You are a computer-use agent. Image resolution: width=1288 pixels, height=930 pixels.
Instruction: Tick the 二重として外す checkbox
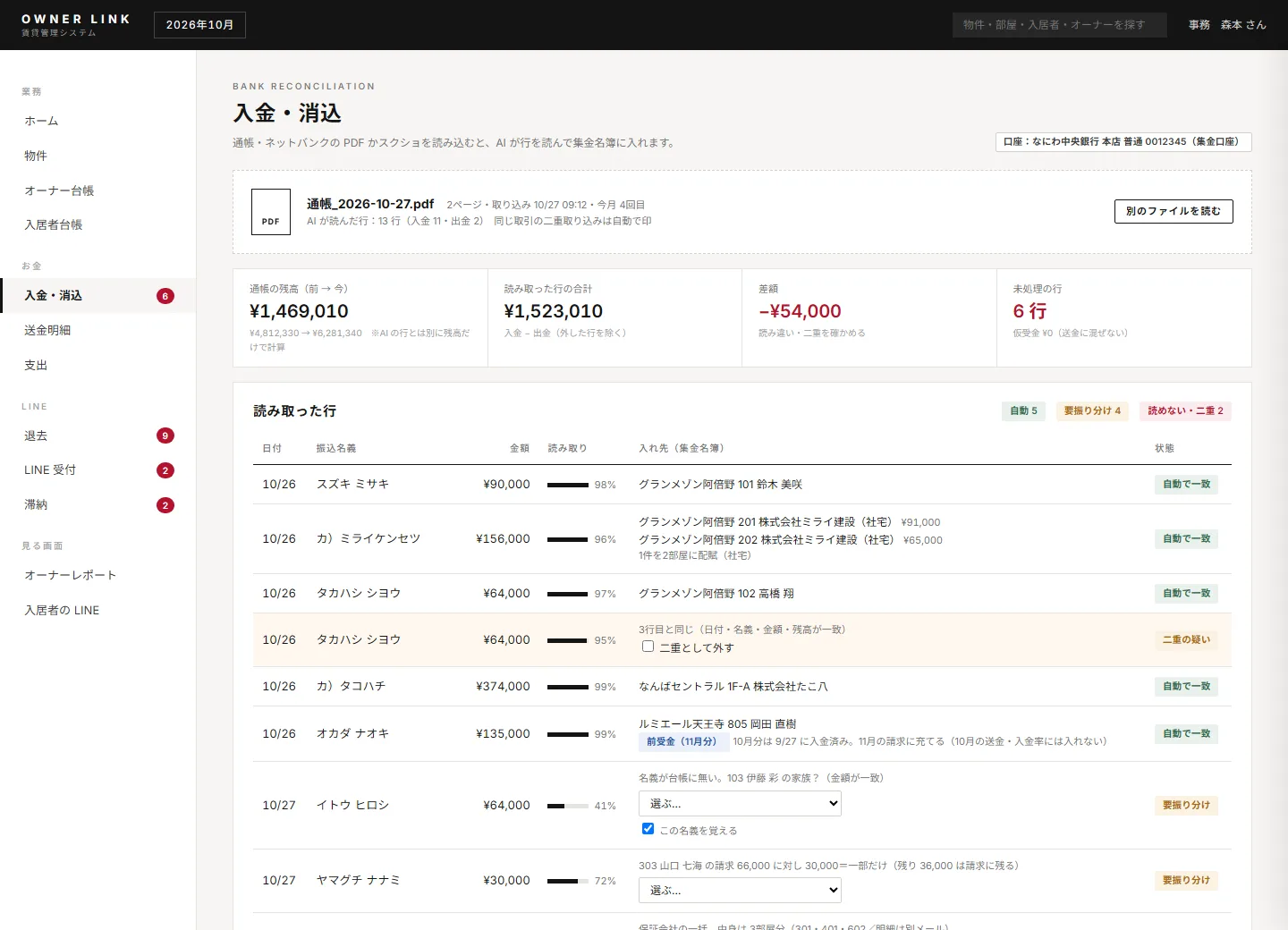[x=648, y=647]
